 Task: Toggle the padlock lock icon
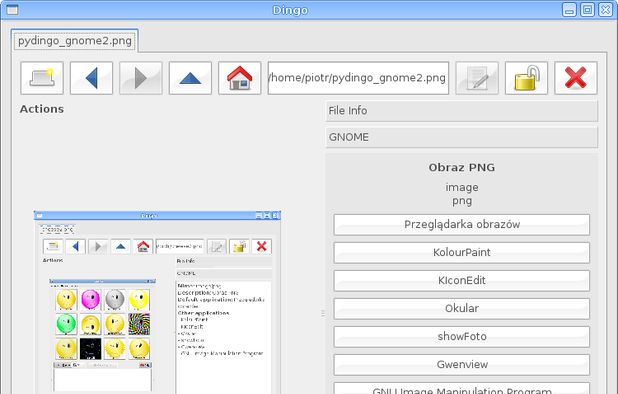526,78
